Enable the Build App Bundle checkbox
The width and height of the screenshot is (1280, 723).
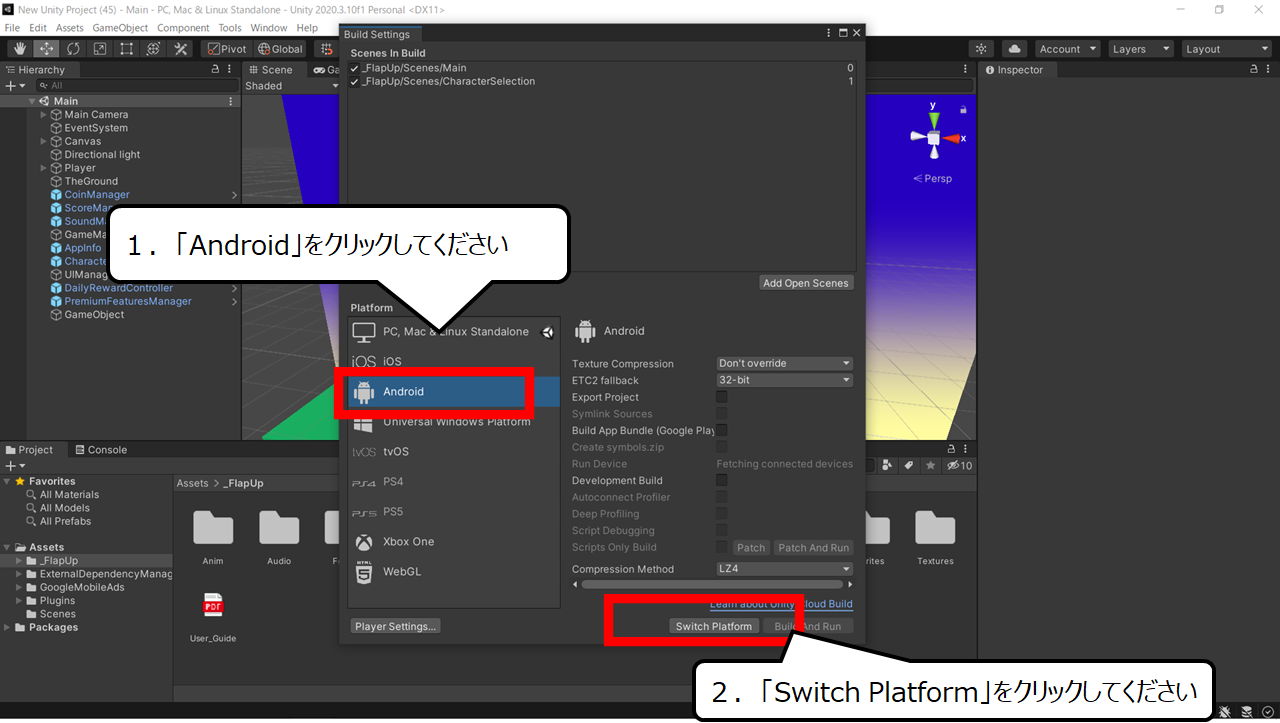point(722,430)
